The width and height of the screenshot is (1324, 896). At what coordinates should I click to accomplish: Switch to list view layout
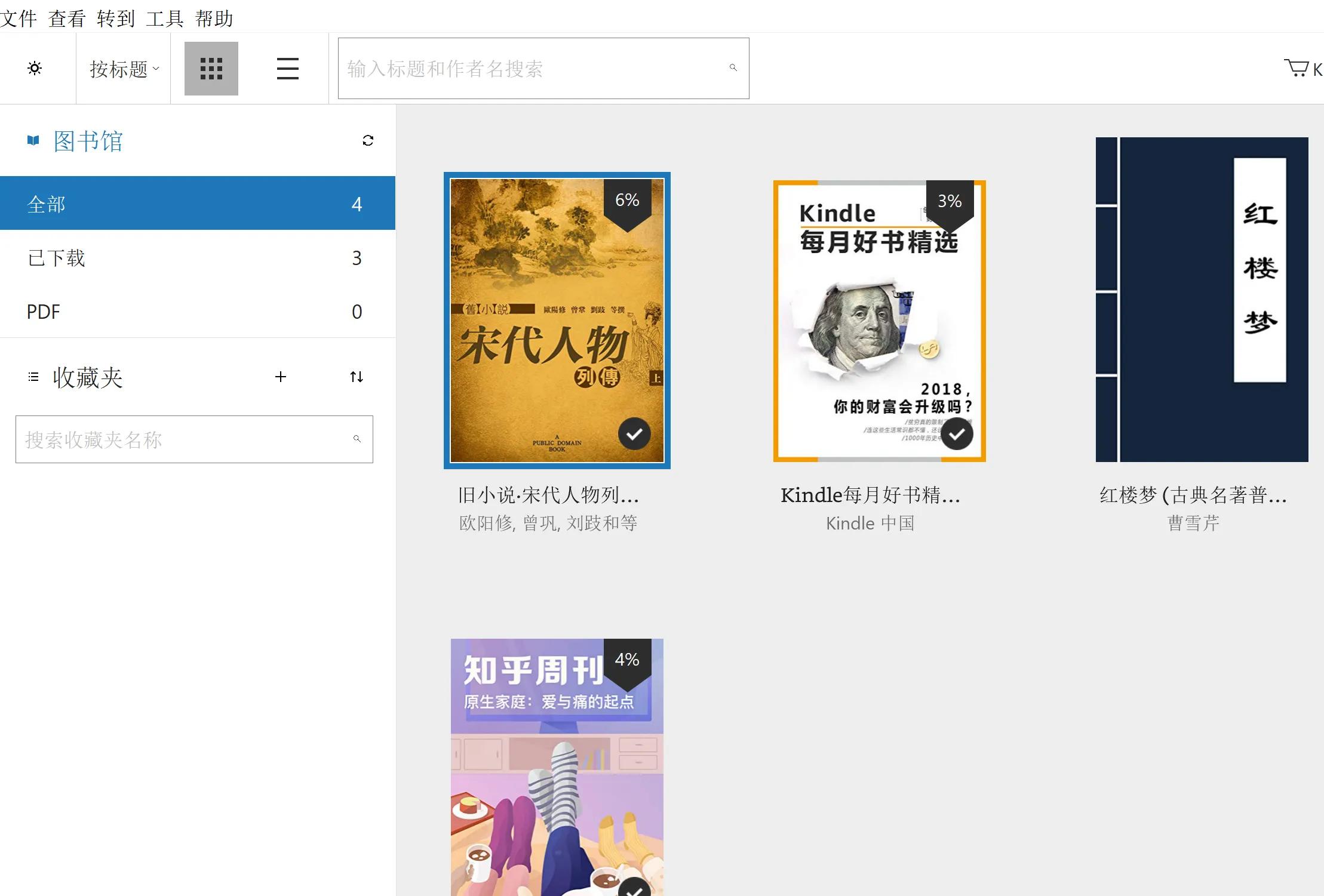[287, 69]
